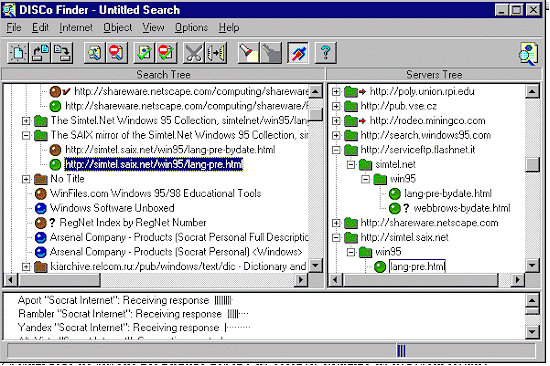The width and height of the screenshot is (550, 366).
Task: Click blue ball beside Arsenal Company Socrat Personal Full Description
Action: point(41,238)
